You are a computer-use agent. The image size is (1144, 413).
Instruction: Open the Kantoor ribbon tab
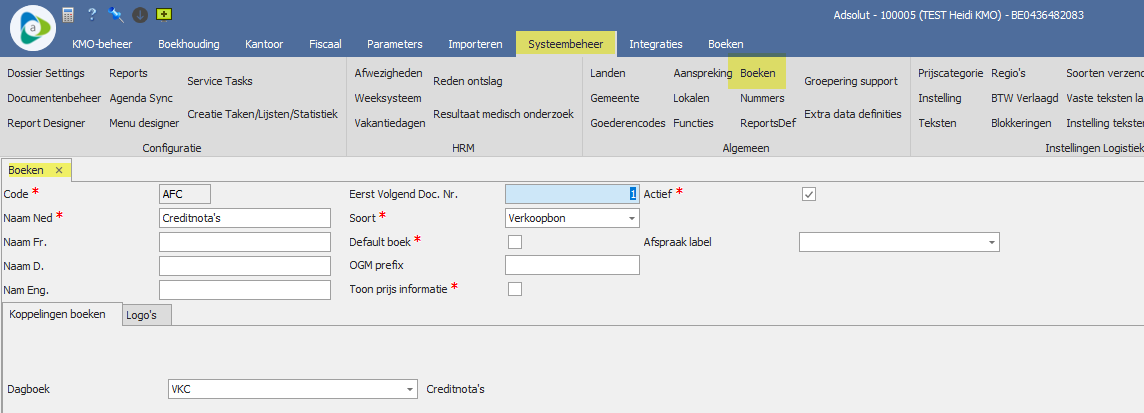click(264, 44)
